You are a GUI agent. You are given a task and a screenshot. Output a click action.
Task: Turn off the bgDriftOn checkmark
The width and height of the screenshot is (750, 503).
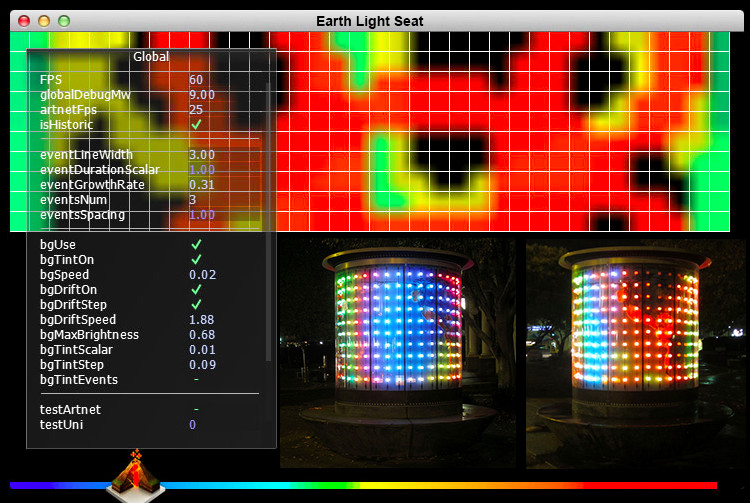click(x=197, y=289)
